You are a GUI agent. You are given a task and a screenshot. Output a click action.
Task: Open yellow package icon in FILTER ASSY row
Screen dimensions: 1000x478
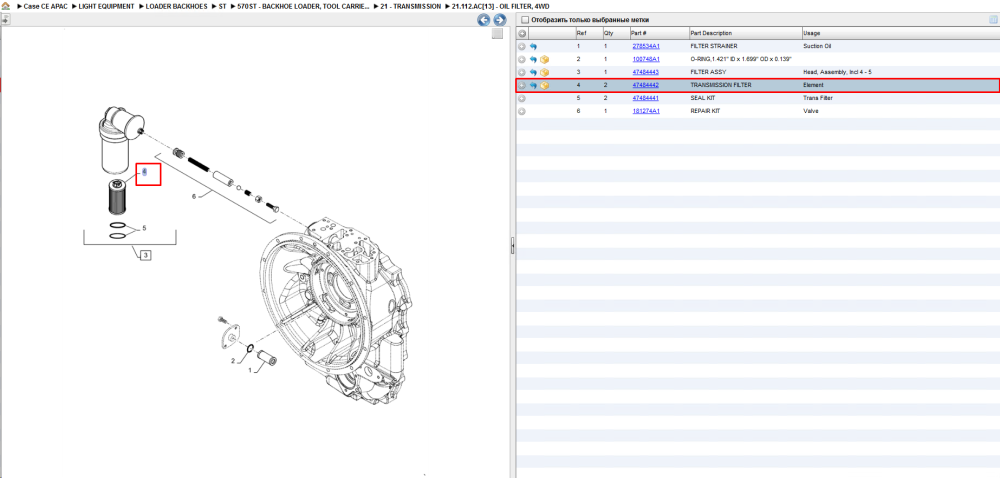[x=545, y=72]
